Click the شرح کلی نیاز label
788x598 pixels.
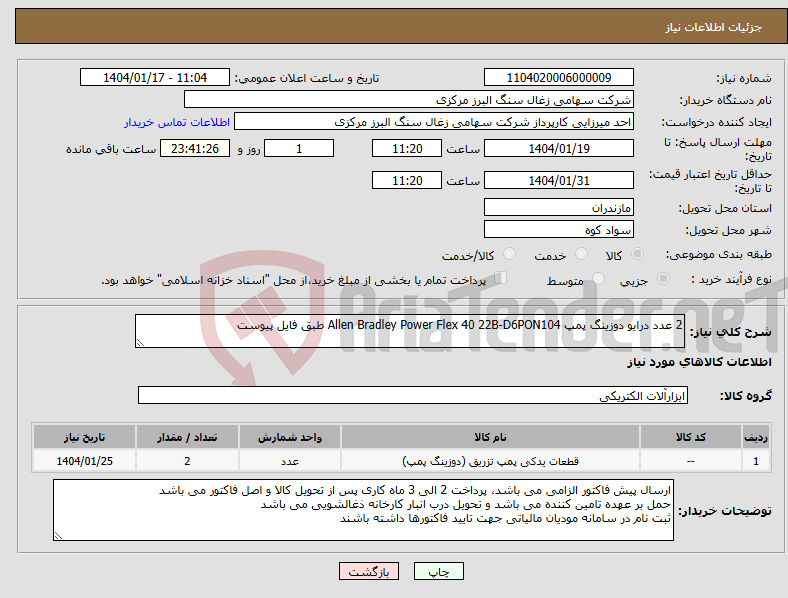[x=731, y=332]
